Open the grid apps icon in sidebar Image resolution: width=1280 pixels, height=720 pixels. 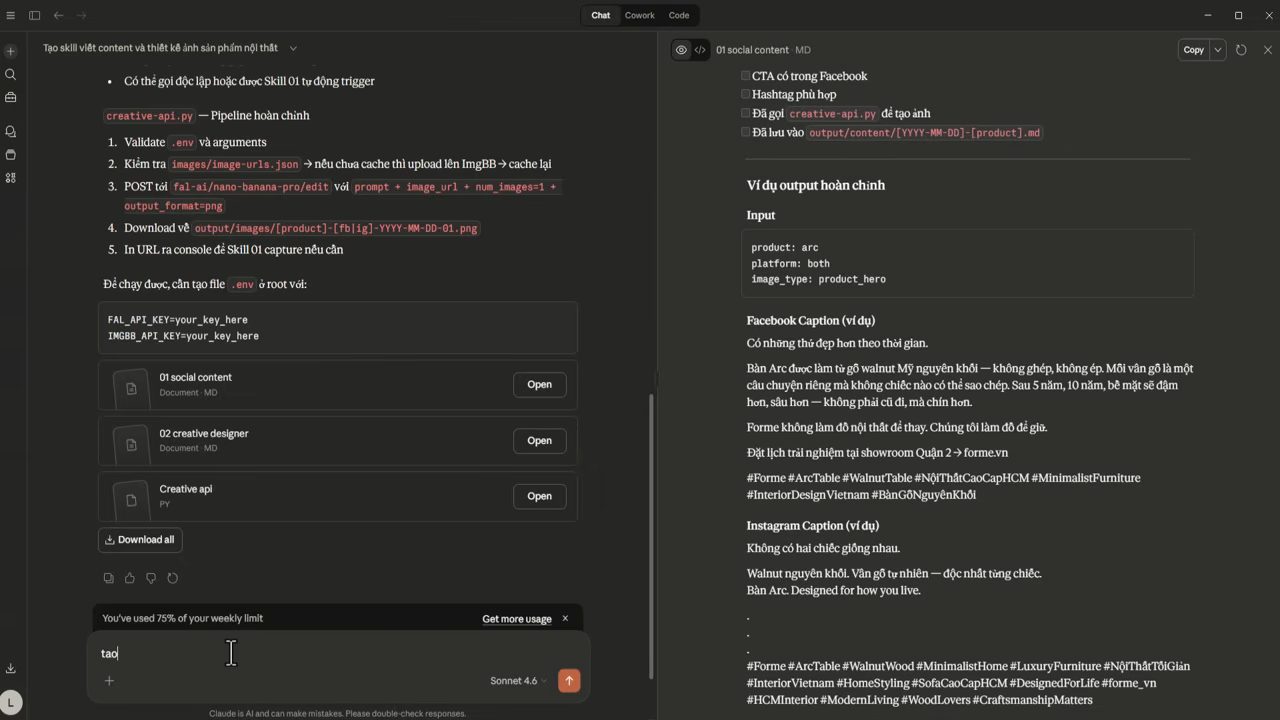(11, 178)
